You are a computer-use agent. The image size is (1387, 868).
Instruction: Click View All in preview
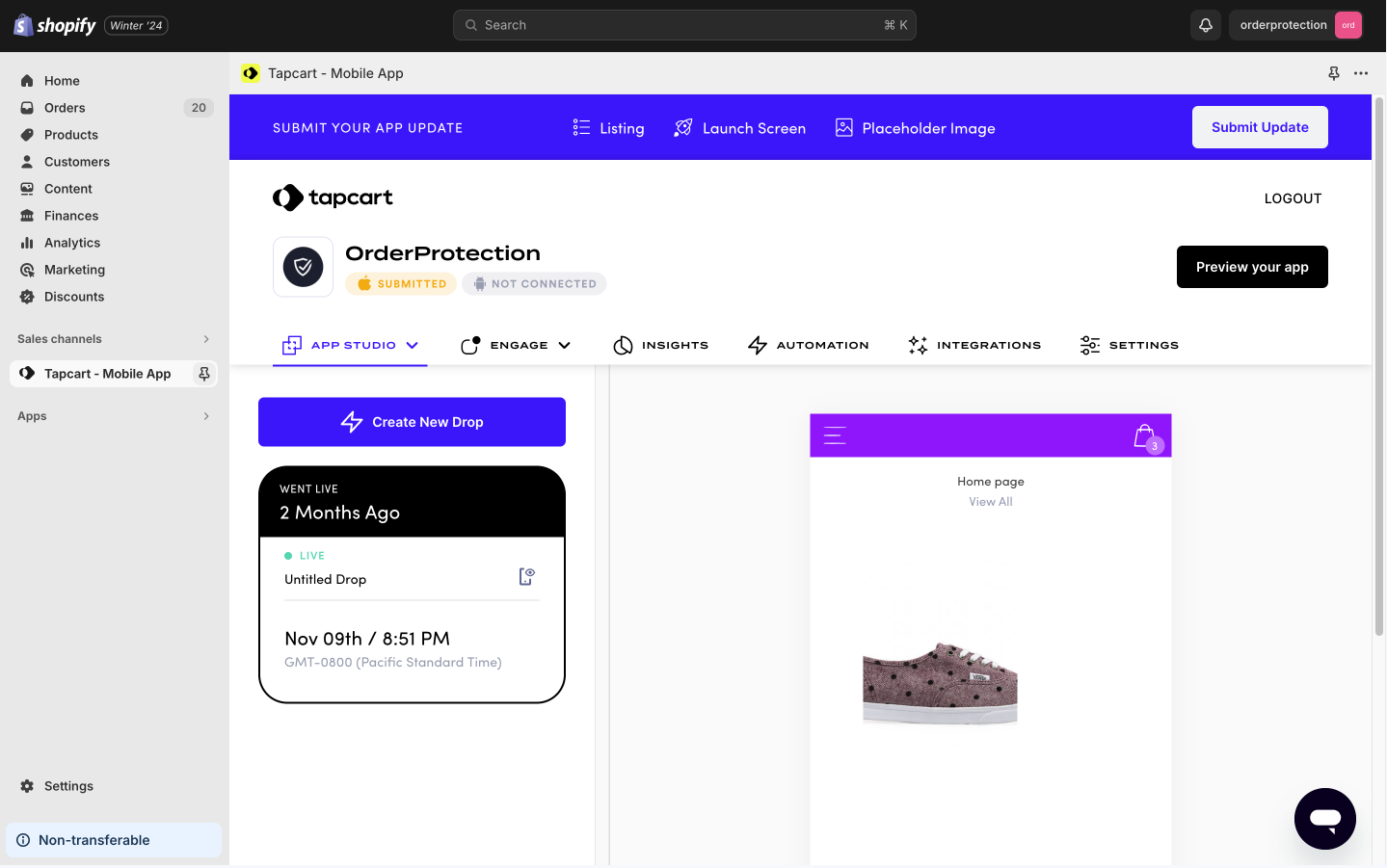click(991, 502)
